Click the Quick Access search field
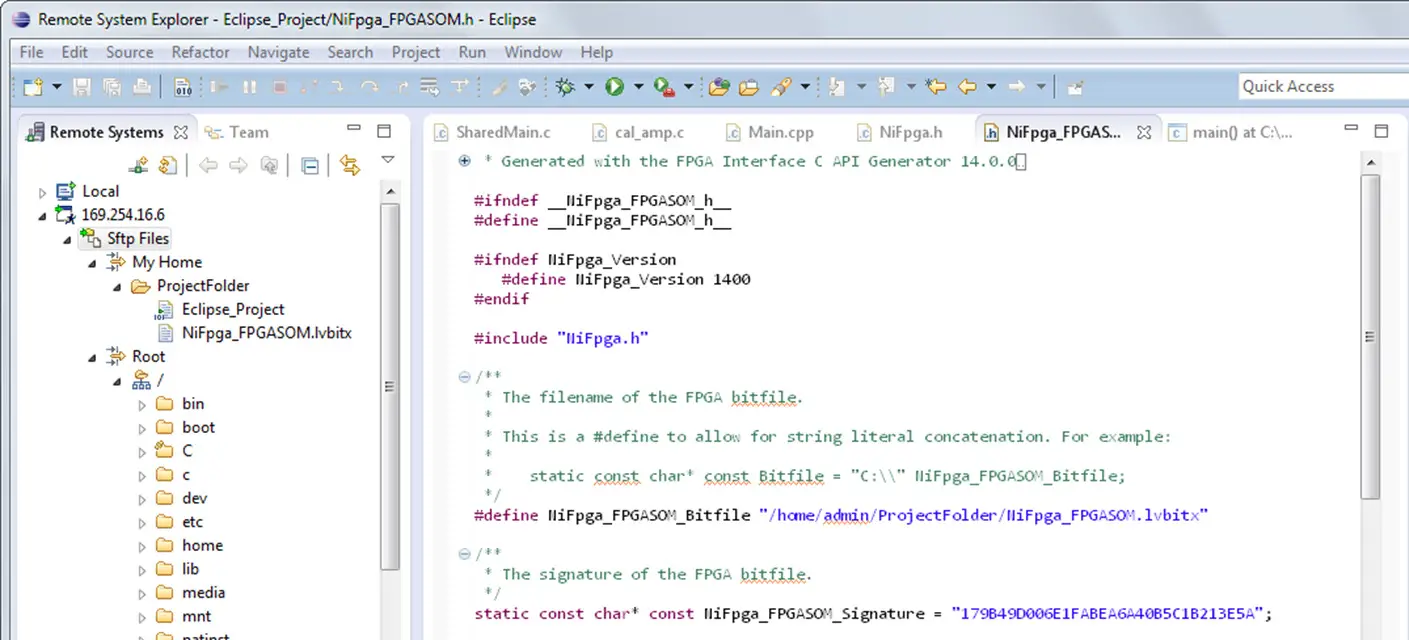Image resolution: width=1409 pixels, height=640 pixels. pyautogui.click(x=1320, y=87)
